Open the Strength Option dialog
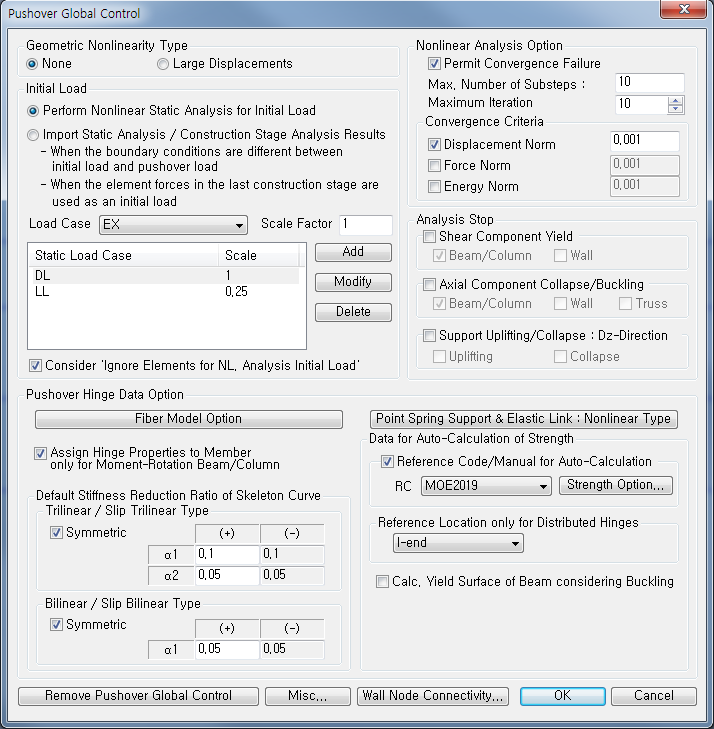This screenshot has width=714, height=729. [616, 486]
